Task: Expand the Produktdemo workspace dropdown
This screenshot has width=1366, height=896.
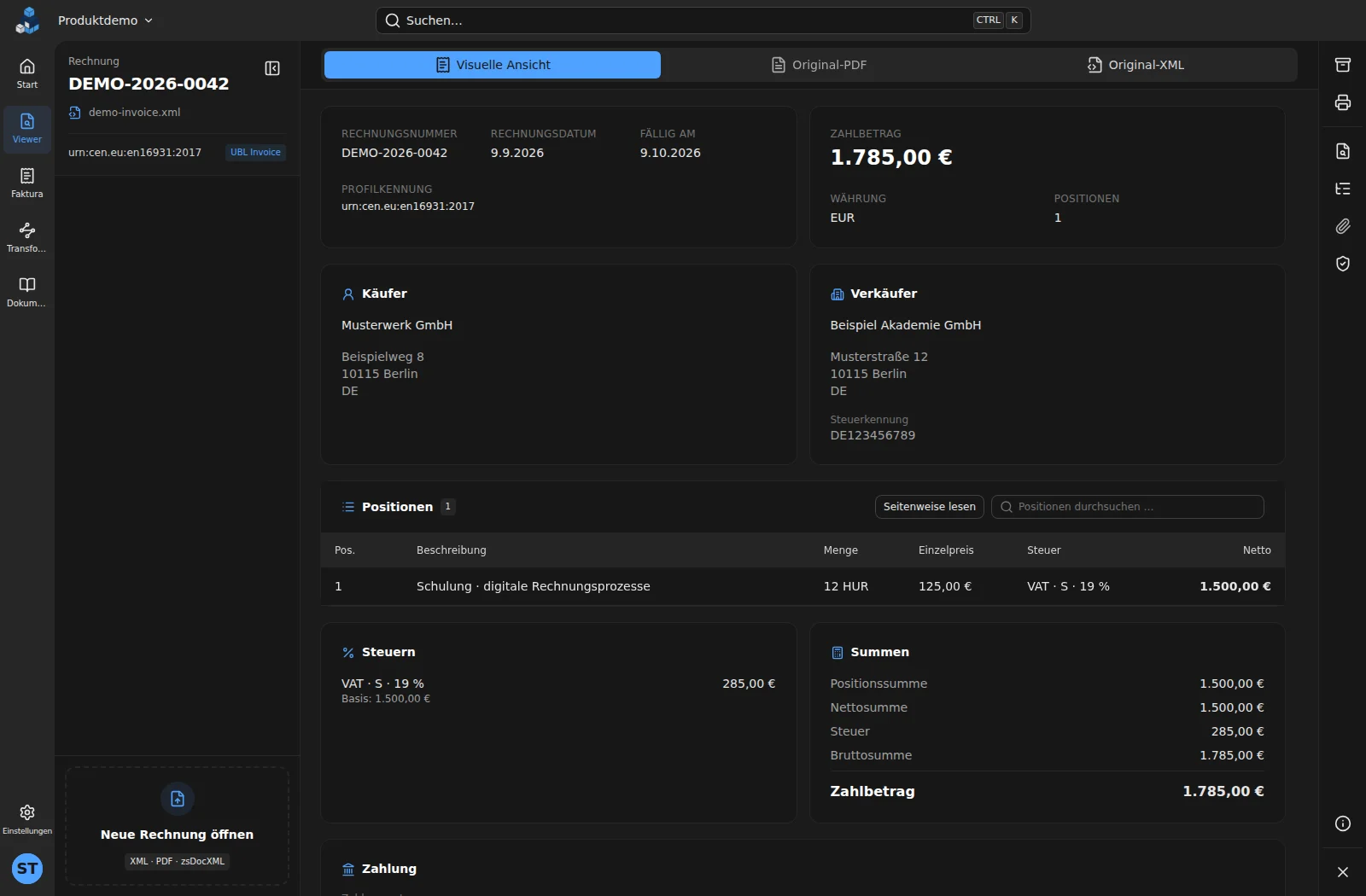Action: click(x=105, y=20)
